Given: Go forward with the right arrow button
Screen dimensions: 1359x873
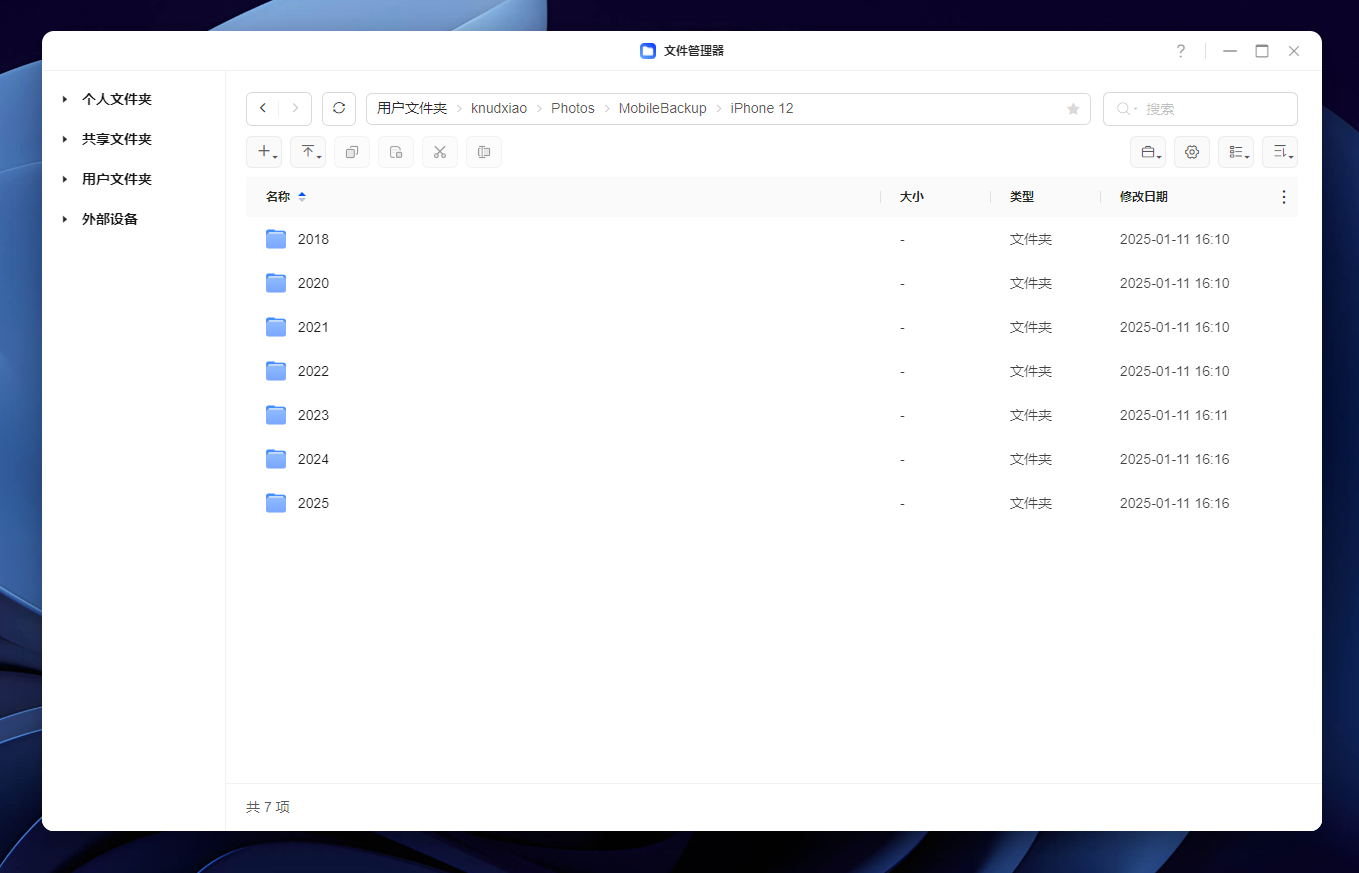Looking at the screenshot, I should click(295, 108).
